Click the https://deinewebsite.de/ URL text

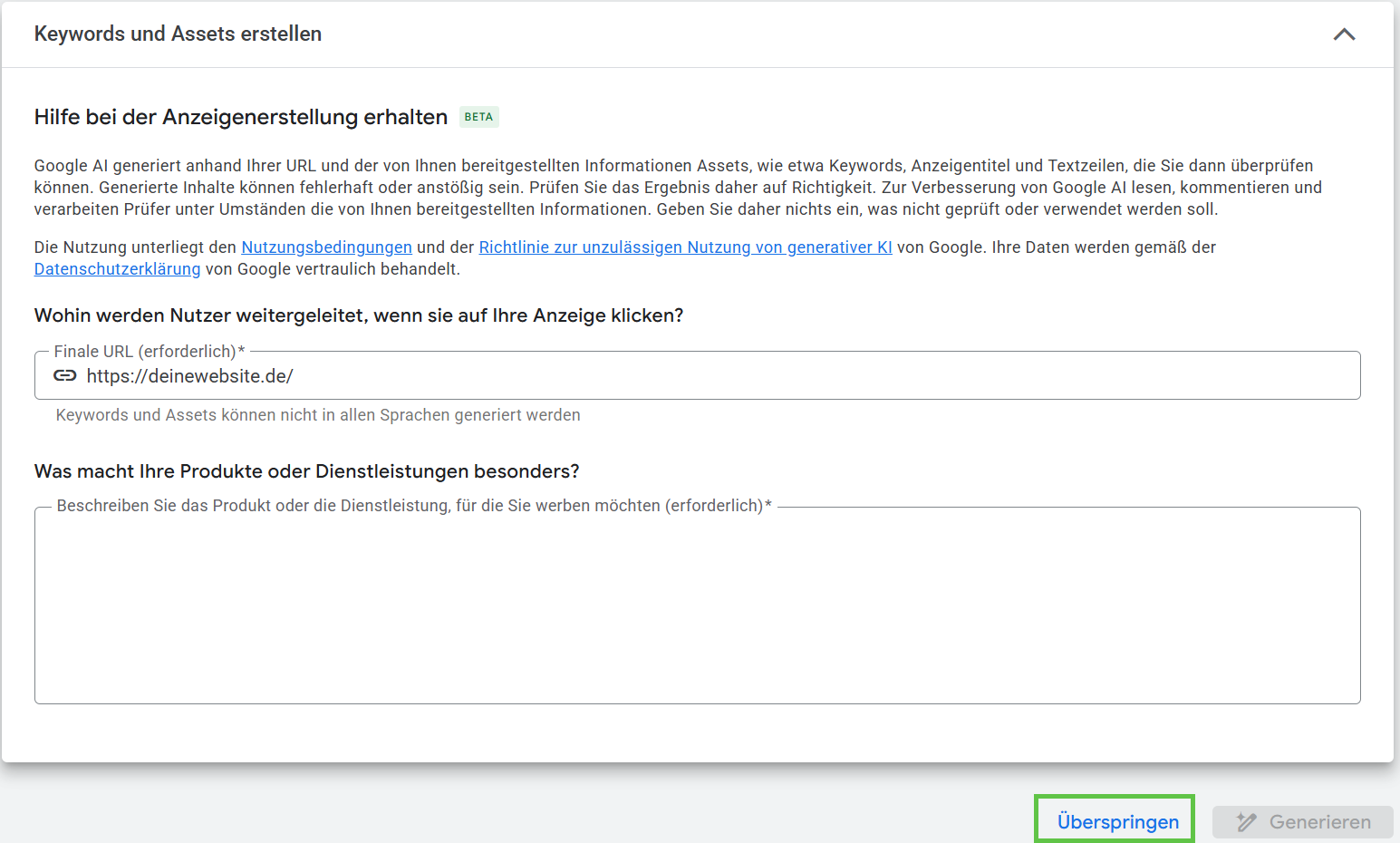[190, 376]
